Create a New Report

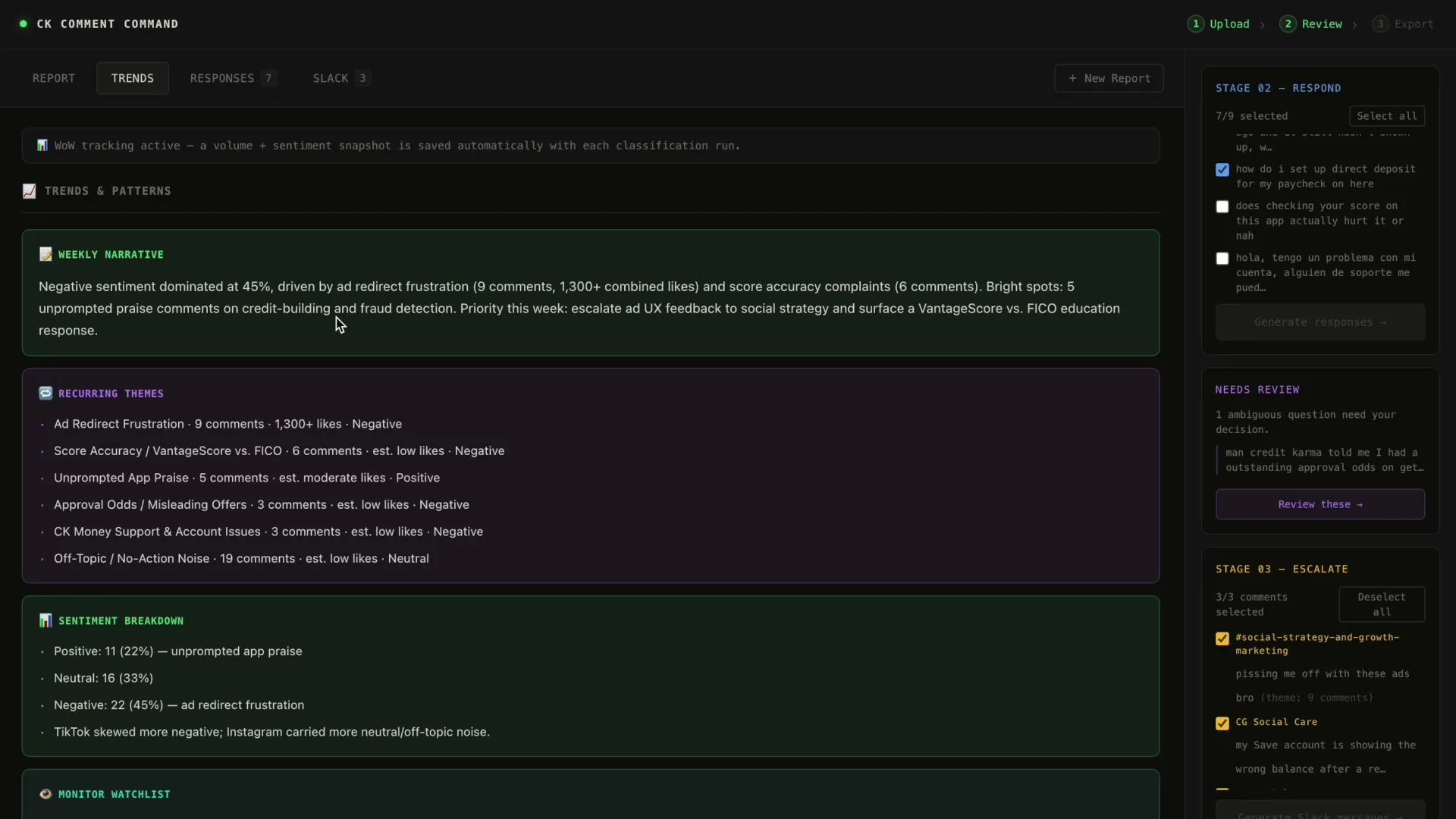(x=1109, y=78)
